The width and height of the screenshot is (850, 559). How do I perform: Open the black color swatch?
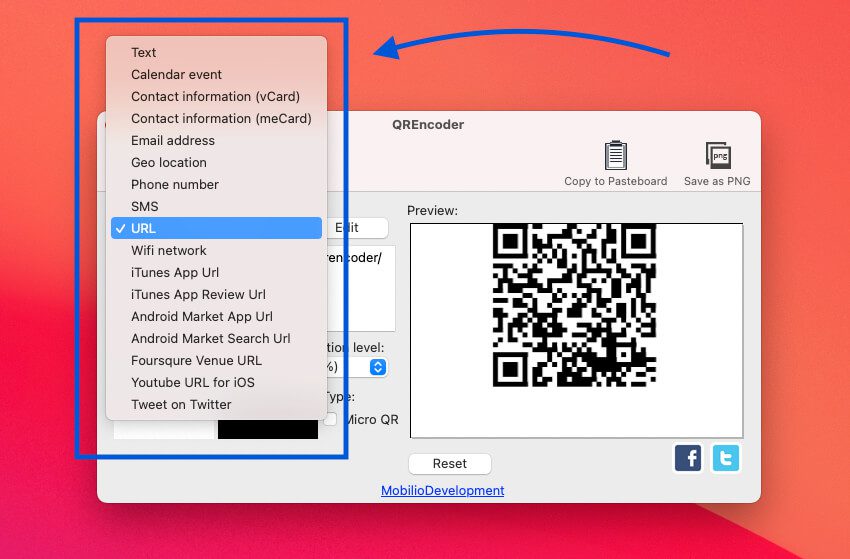tap(268, 429)
